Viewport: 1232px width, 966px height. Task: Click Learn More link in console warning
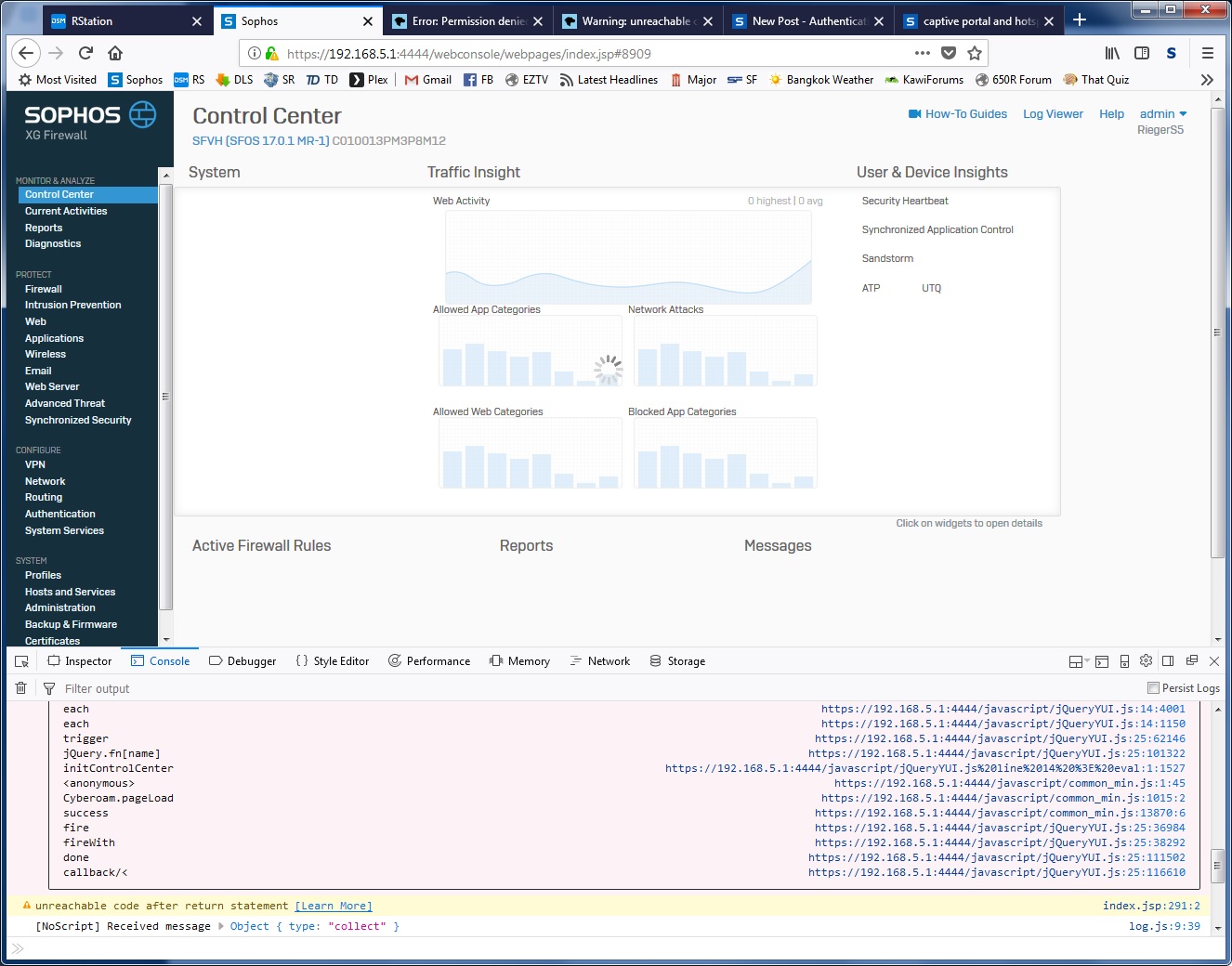(x=334, y=906)
